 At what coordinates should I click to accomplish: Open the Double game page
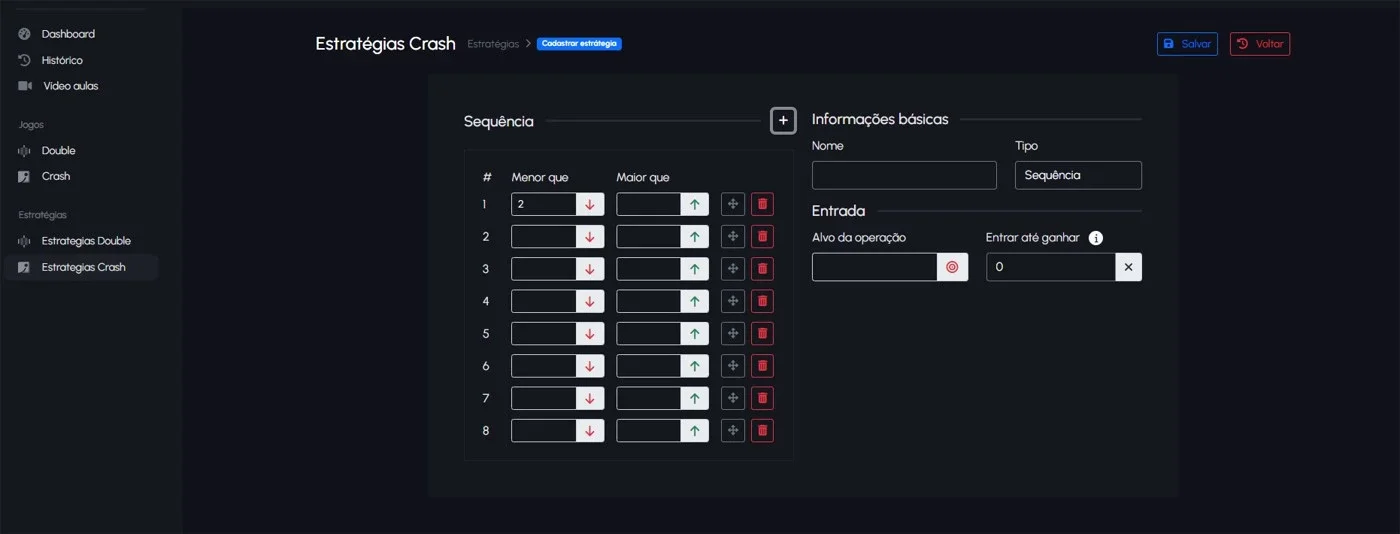[x=58, y=151]
